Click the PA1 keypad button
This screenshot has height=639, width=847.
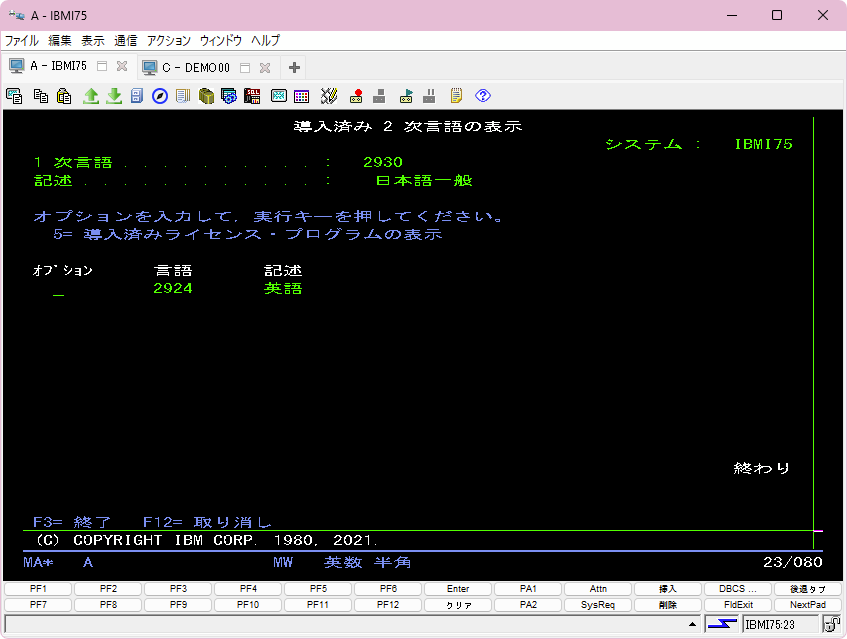(x=528, y=589)
